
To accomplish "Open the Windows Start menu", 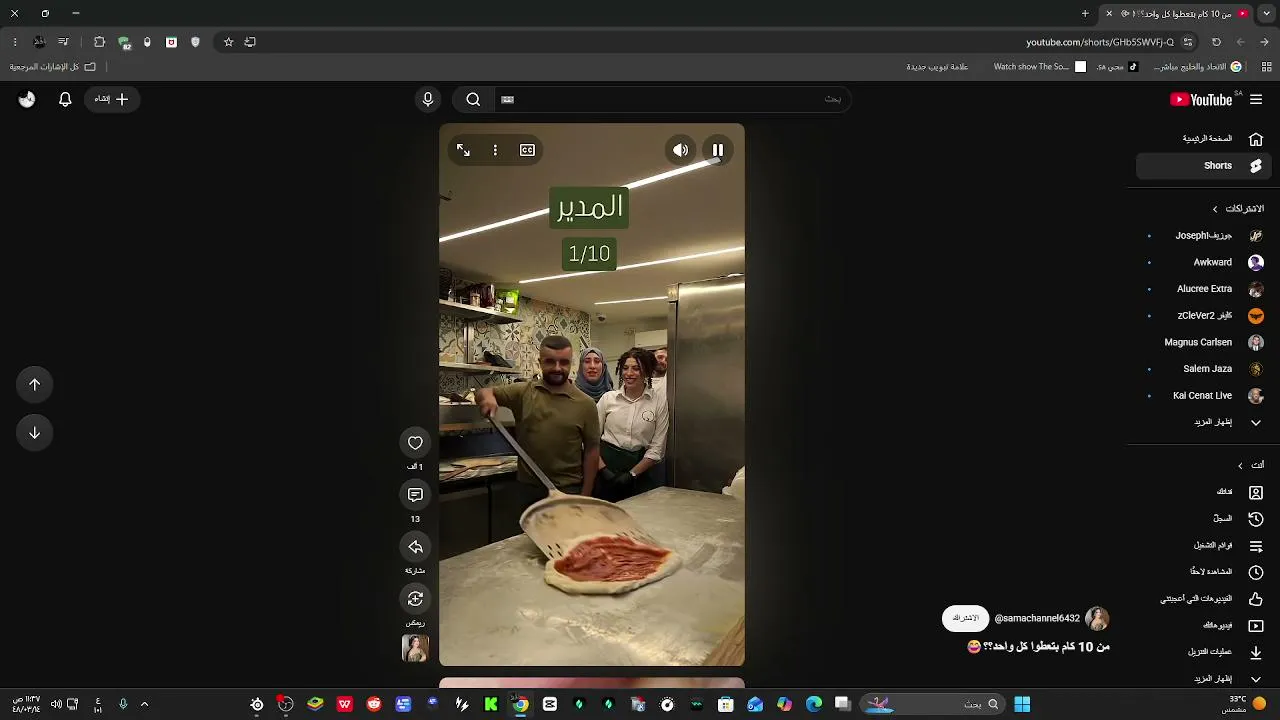I will coord(1022,704).
